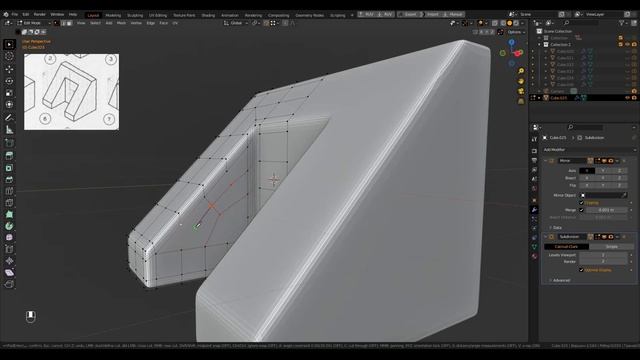The width and height of the screenshot is (640, 360).
Task: Open the Vertex menu in viewport header
Action: 136,23
